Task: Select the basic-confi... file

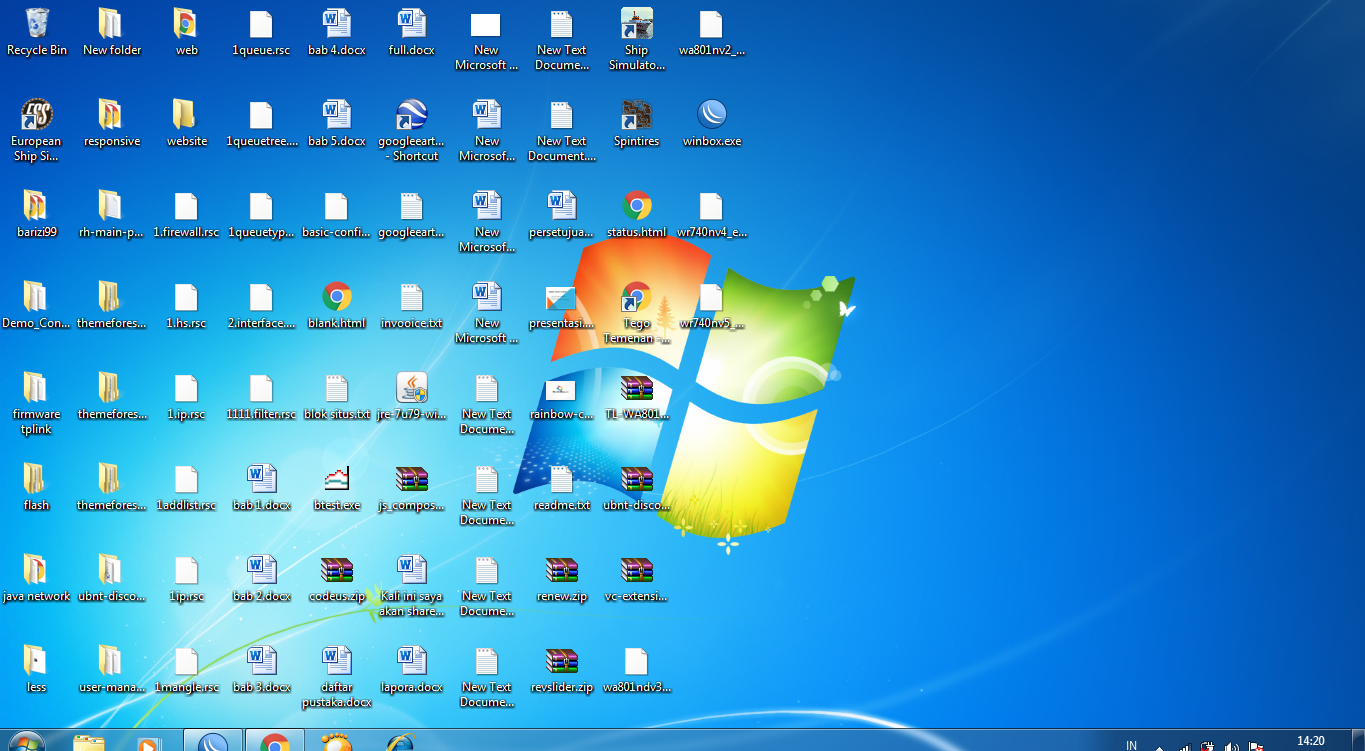Action: click(x=336, y=206)
